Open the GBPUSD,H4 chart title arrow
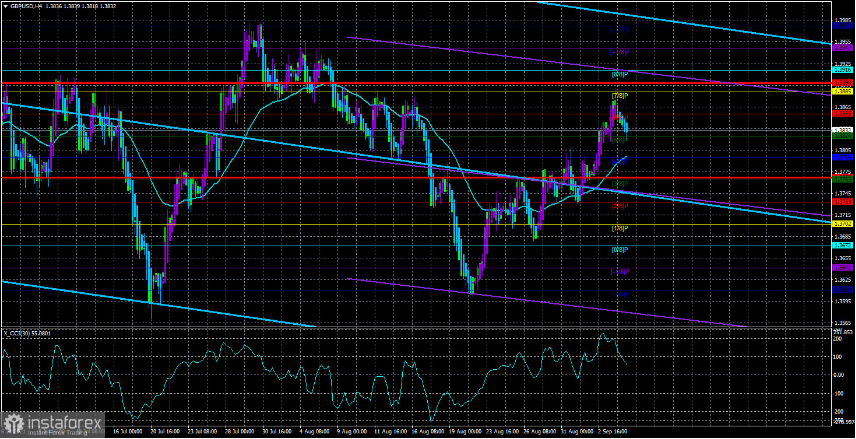This screenshot has width=856, height=439. tap(4, 4)
